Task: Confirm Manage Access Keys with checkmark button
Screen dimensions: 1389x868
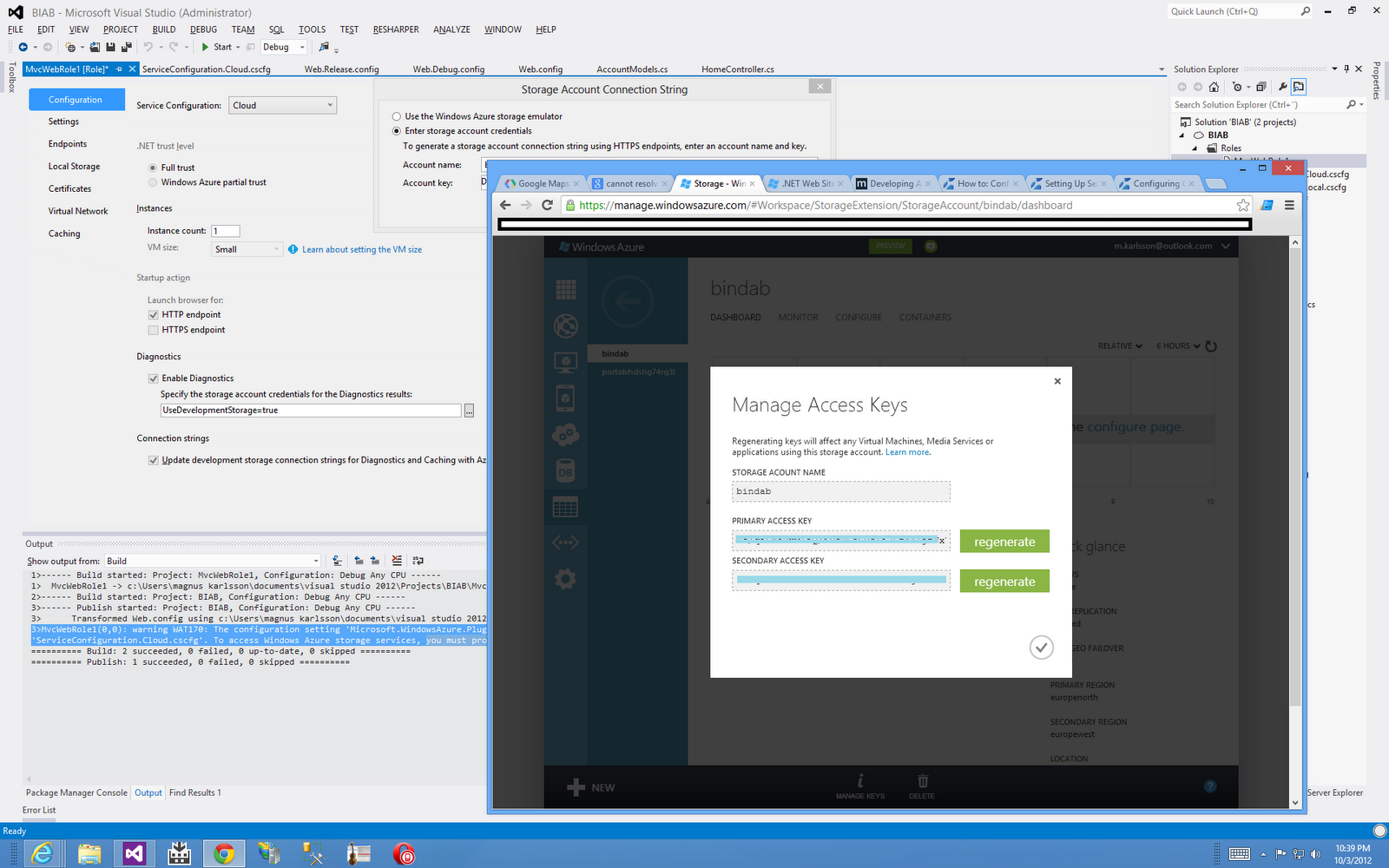Action: (1041, 647)
